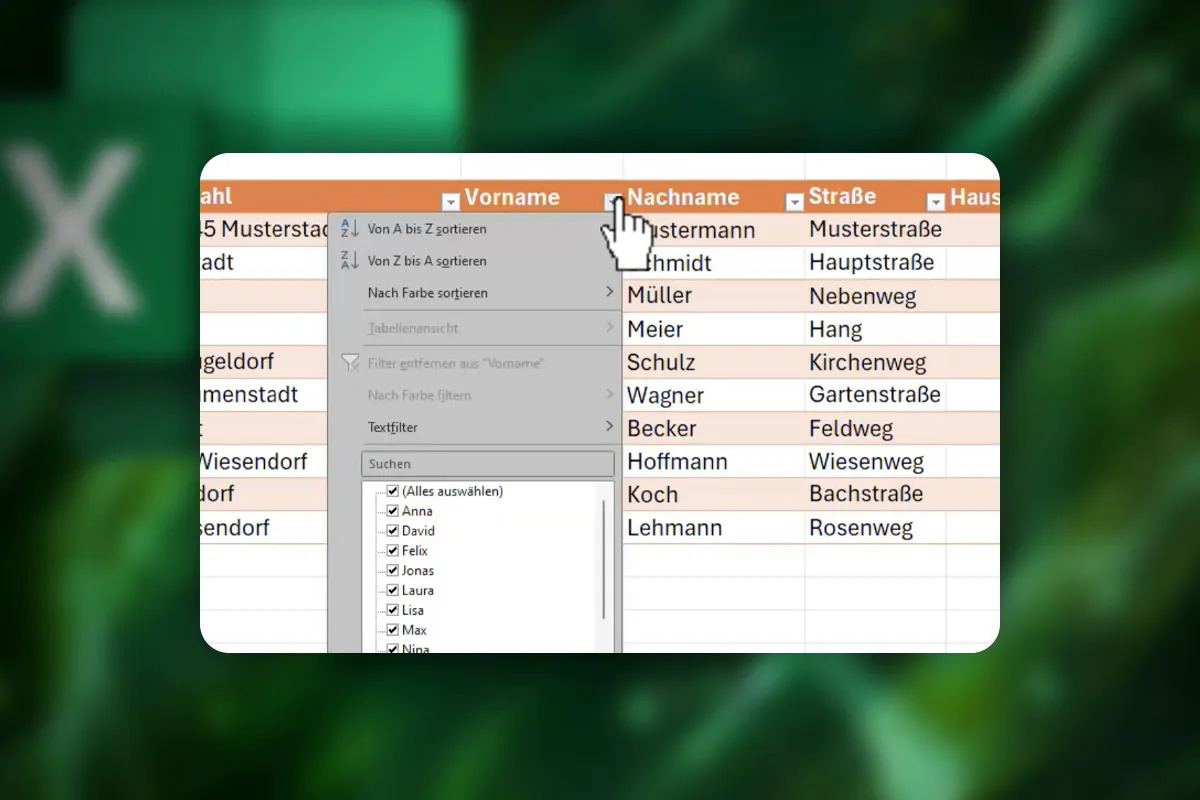Image resolution: width=1200 pixels, height=800 pixels.
Task: Select the cell containing Hauptstraße
Action: pyautogui.click(x=876, y=262)
